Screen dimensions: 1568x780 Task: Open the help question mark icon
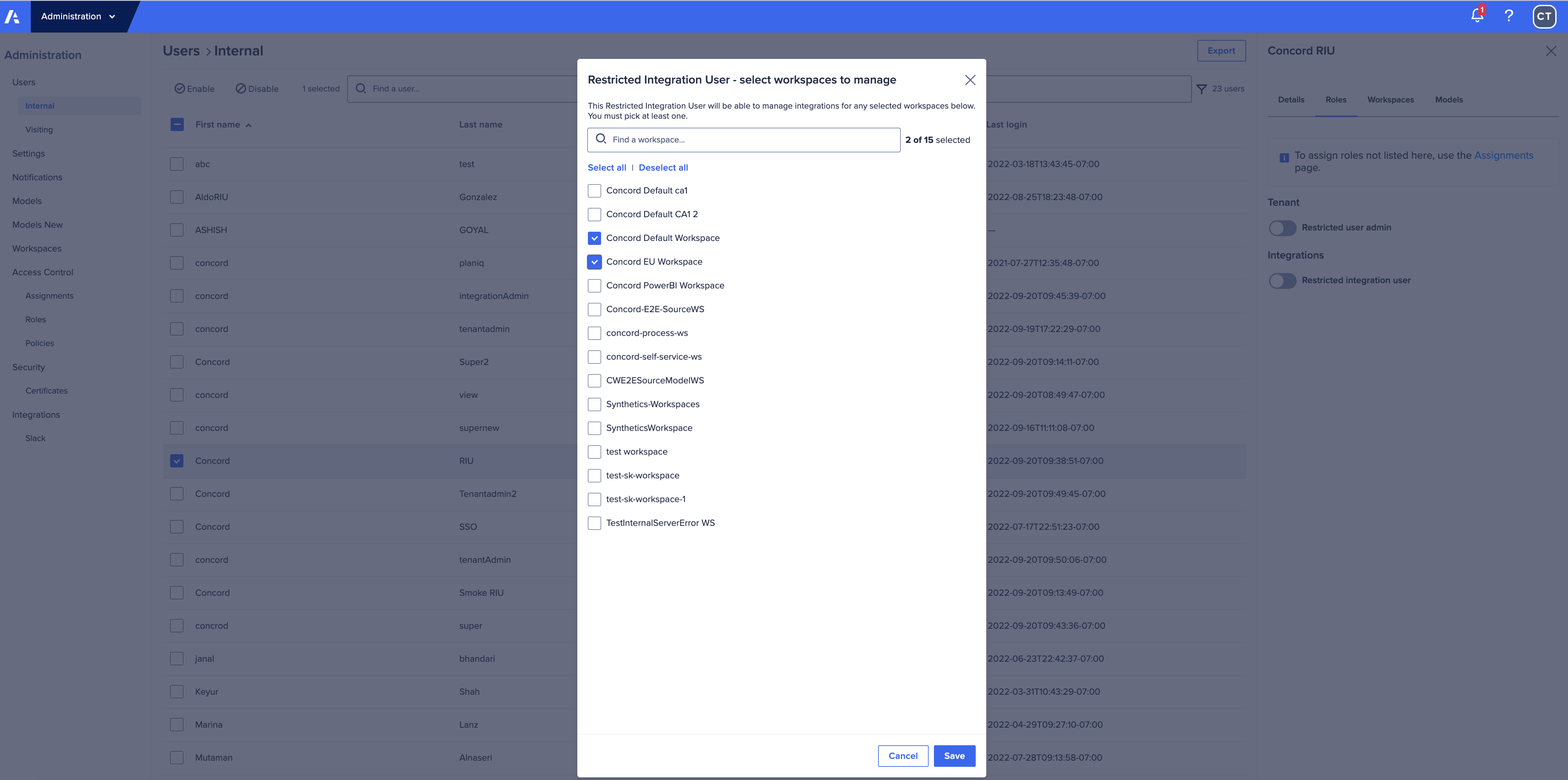tap(1509, 16)
